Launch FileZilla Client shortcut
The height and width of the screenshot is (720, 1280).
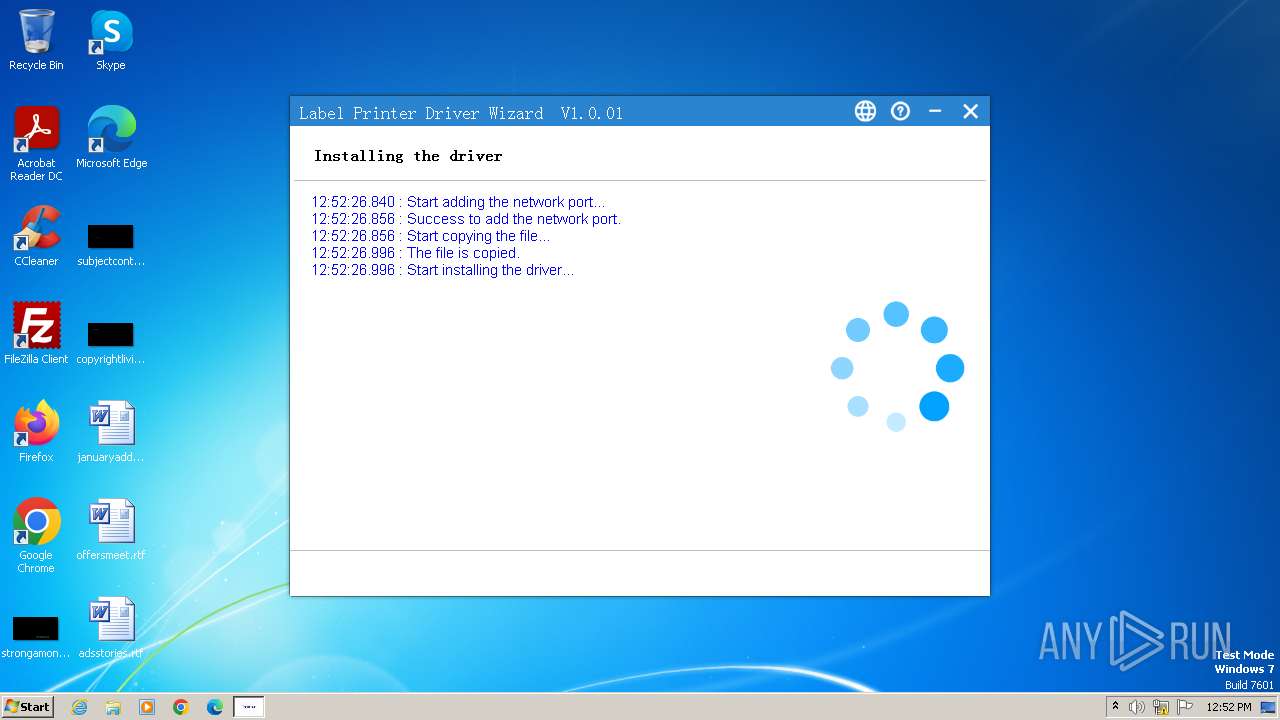36,334
